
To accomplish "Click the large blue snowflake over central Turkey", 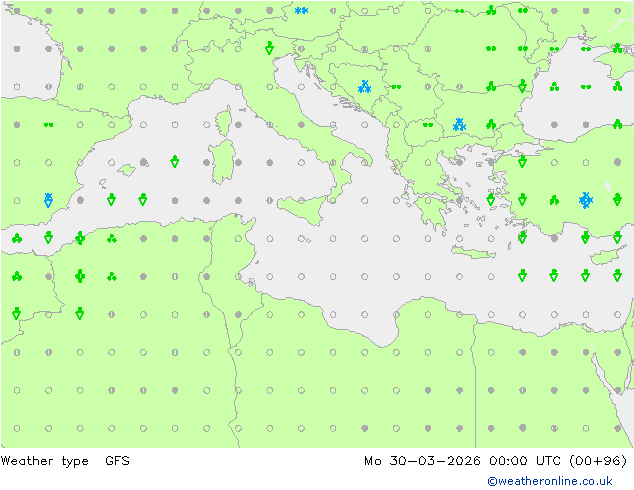I will 586,200.
